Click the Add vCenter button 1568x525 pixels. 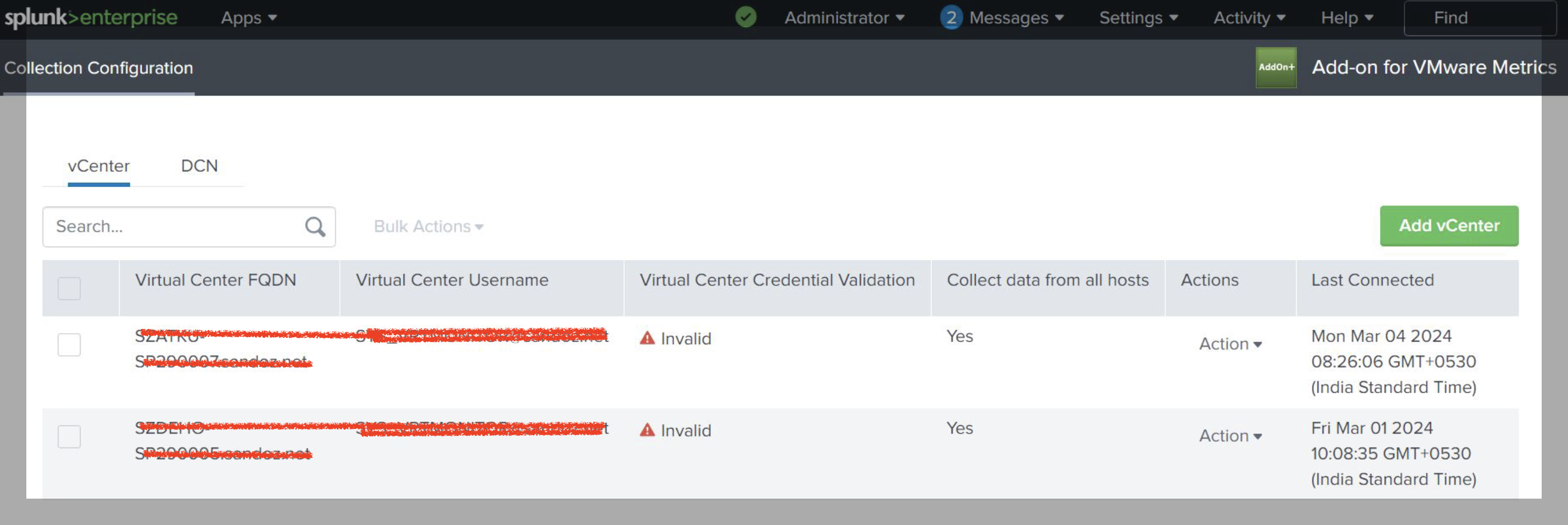click(x=1449, y=226)
